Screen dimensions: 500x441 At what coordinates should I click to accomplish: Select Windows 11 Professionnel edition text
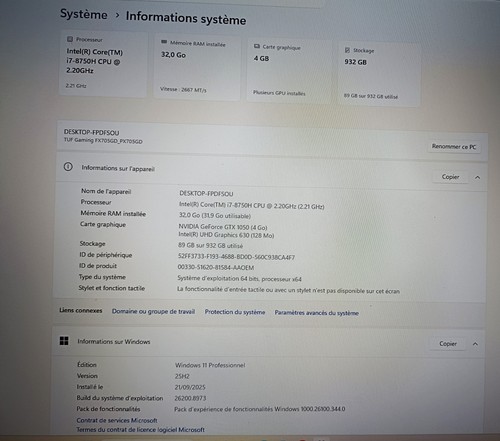[210, 365]
